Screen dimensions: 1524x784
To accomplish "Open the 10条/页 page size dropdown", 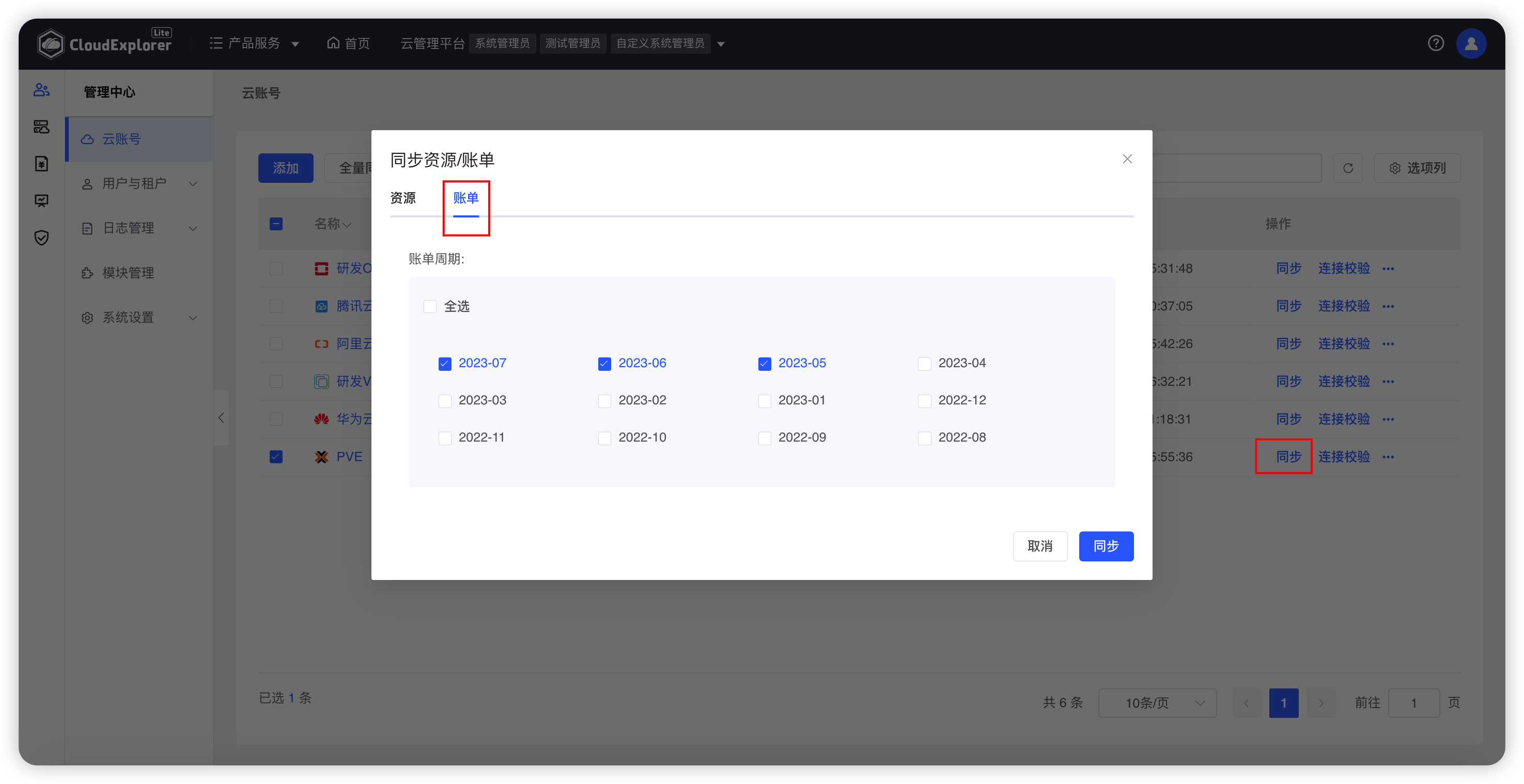I will (x=1157, y=703).
